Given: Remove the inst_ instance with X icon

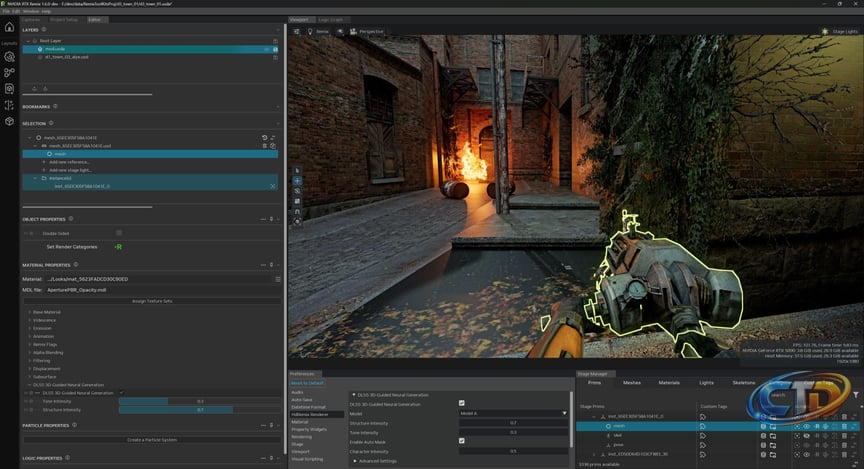Looking at the screenshot, I should click(x=273, y=186).
